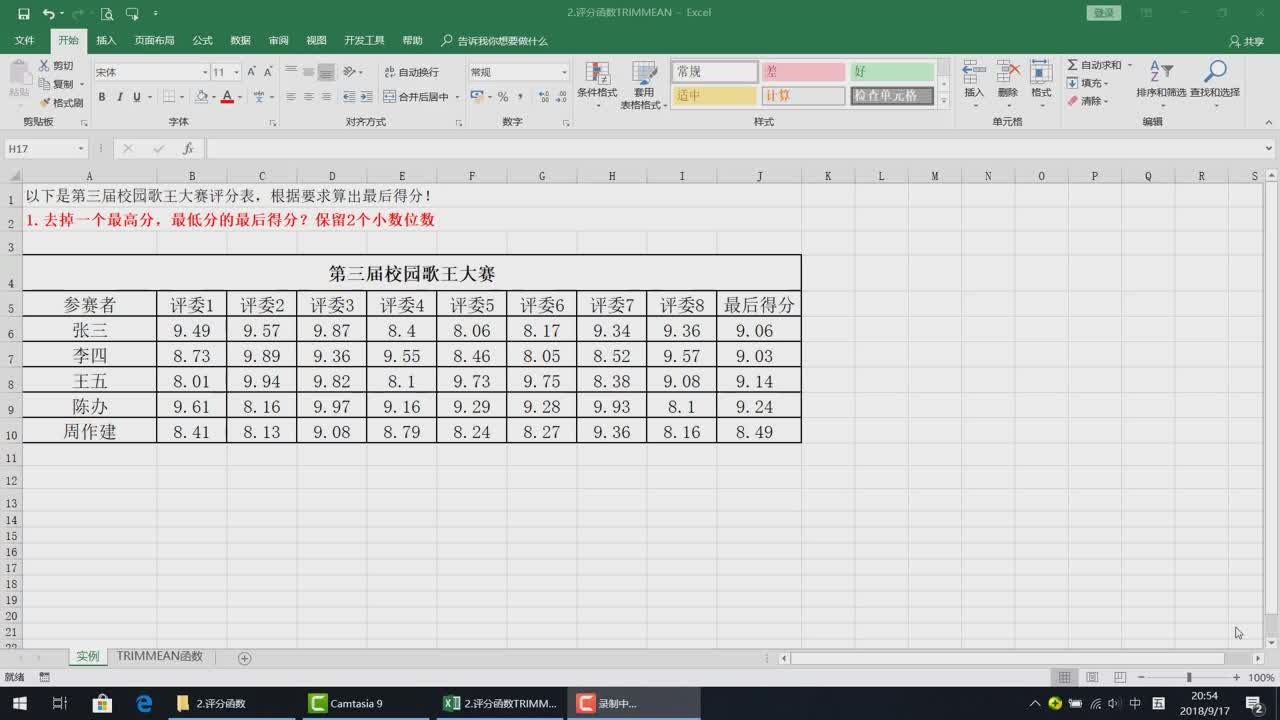This screenshot has width=1280, height=720.
Task: Apply comma style
Action: [520, 97]
